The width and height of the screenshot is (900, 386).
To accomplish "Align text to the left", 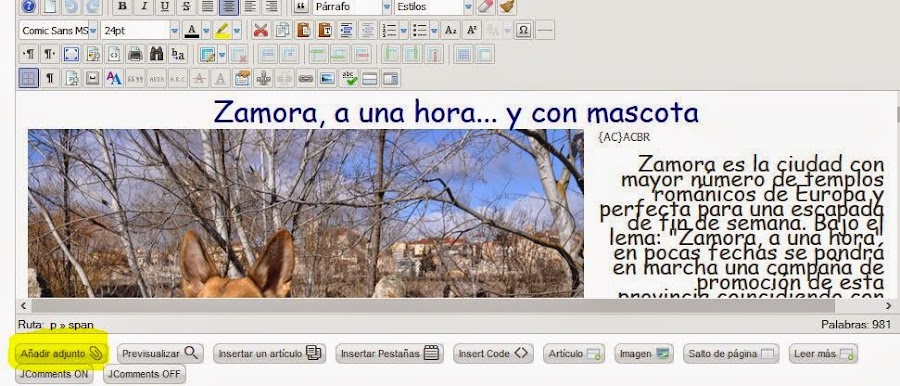I will tap(249, 6).
